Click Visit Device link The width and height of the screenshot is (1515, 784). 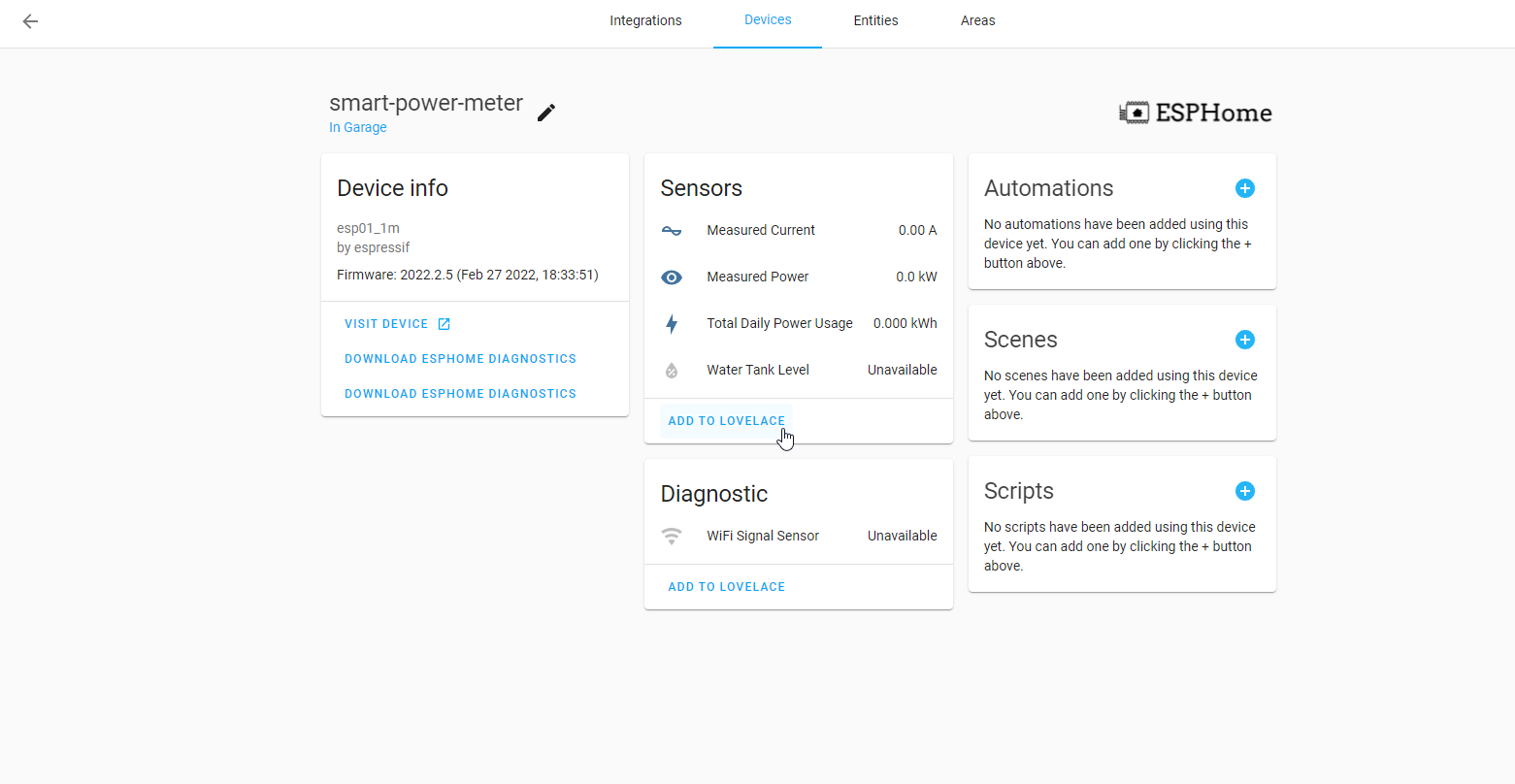(387, 323)
